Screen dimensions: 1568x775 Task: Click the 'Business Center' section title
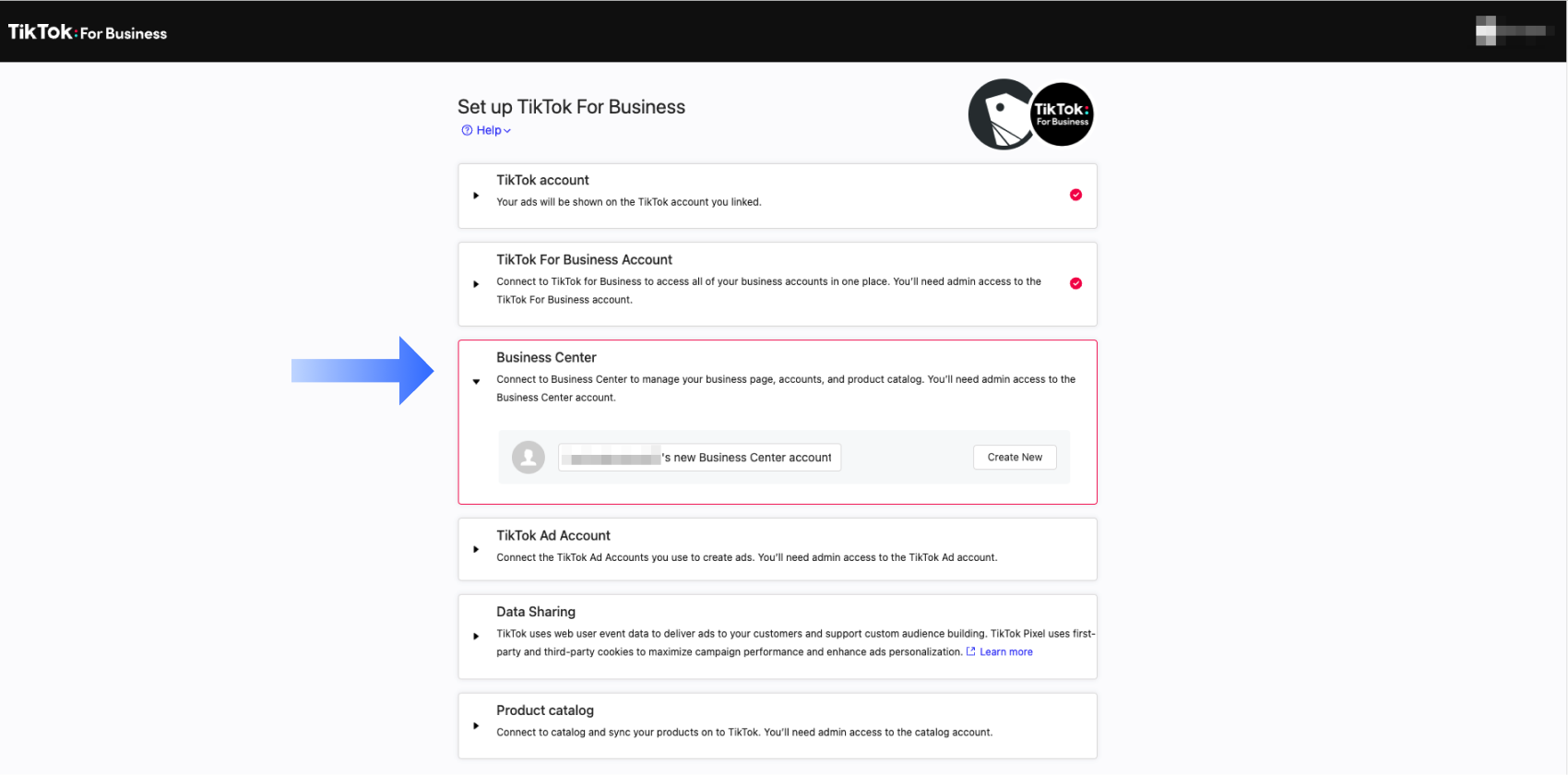(546, 358)
